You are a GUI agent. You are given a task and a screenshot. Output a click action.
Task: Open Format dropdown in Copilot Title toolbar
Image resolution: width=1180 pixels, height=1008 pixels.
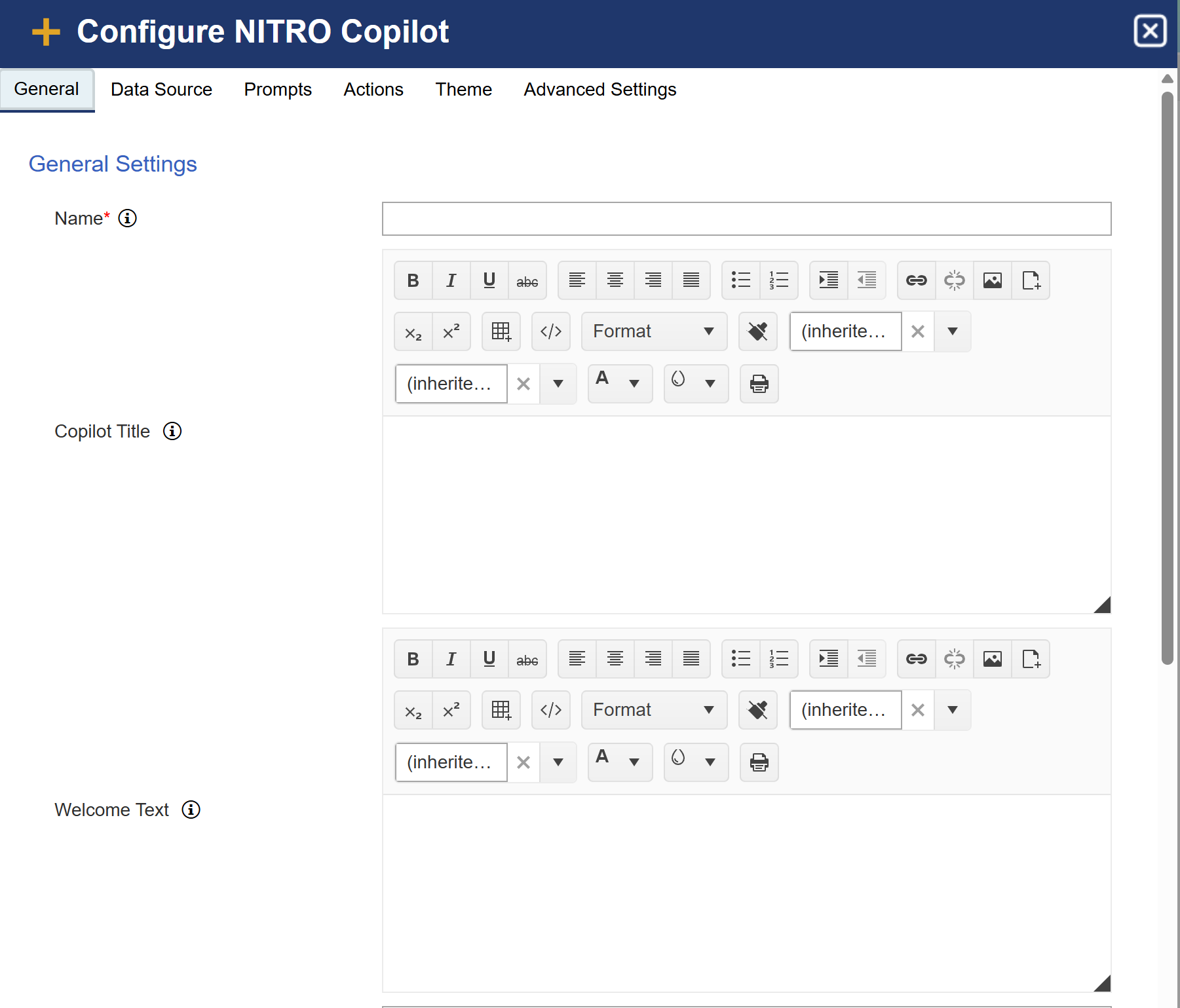[x=653, y=331]
